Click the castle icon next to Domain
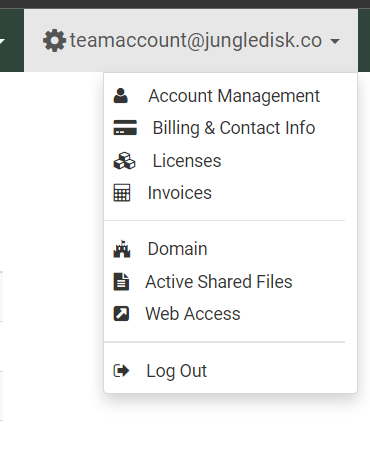 pyautogui.click(x=122, y=249)
